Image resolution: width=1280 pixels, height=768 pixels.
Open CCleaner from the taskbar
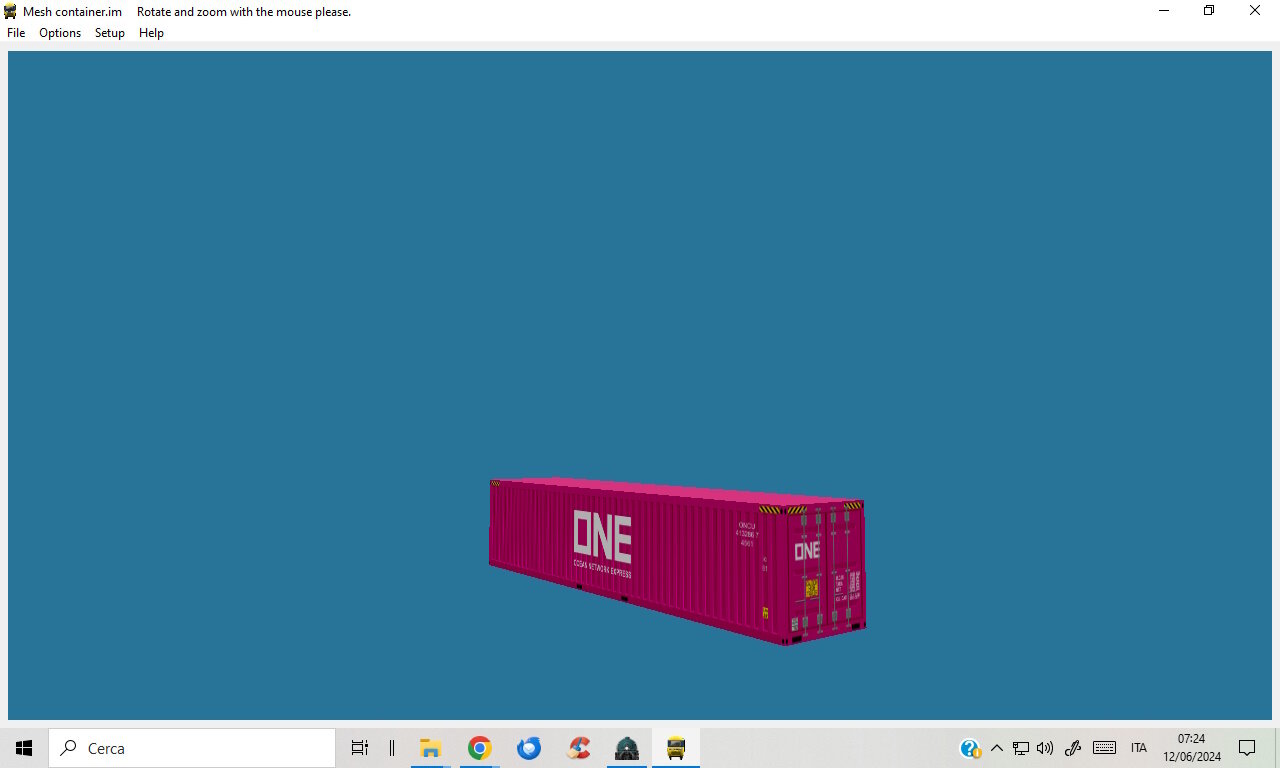(x=578, y=748)
